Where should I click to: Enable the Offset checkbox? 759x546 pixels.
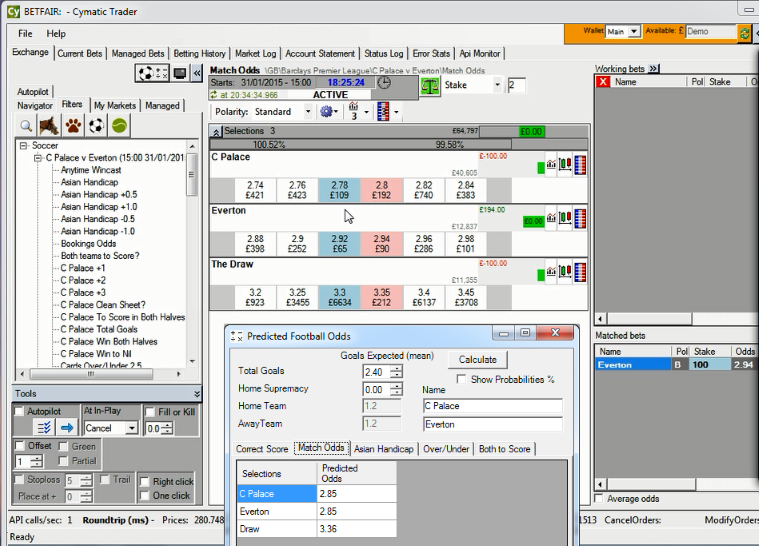click(x=20, y=446)
